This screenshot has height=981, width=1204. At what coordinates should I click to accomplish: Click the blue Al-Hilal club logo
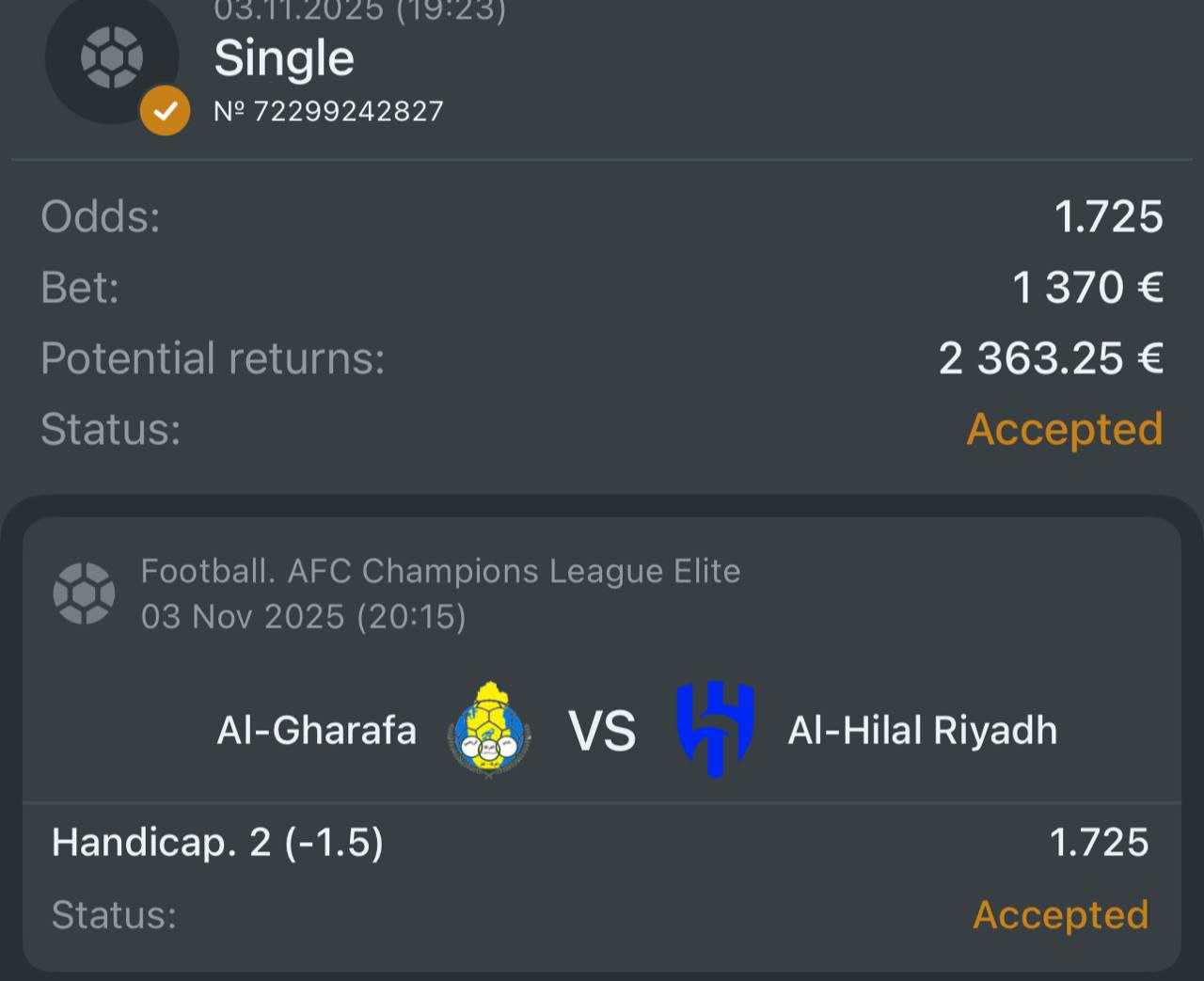point(716,729)
